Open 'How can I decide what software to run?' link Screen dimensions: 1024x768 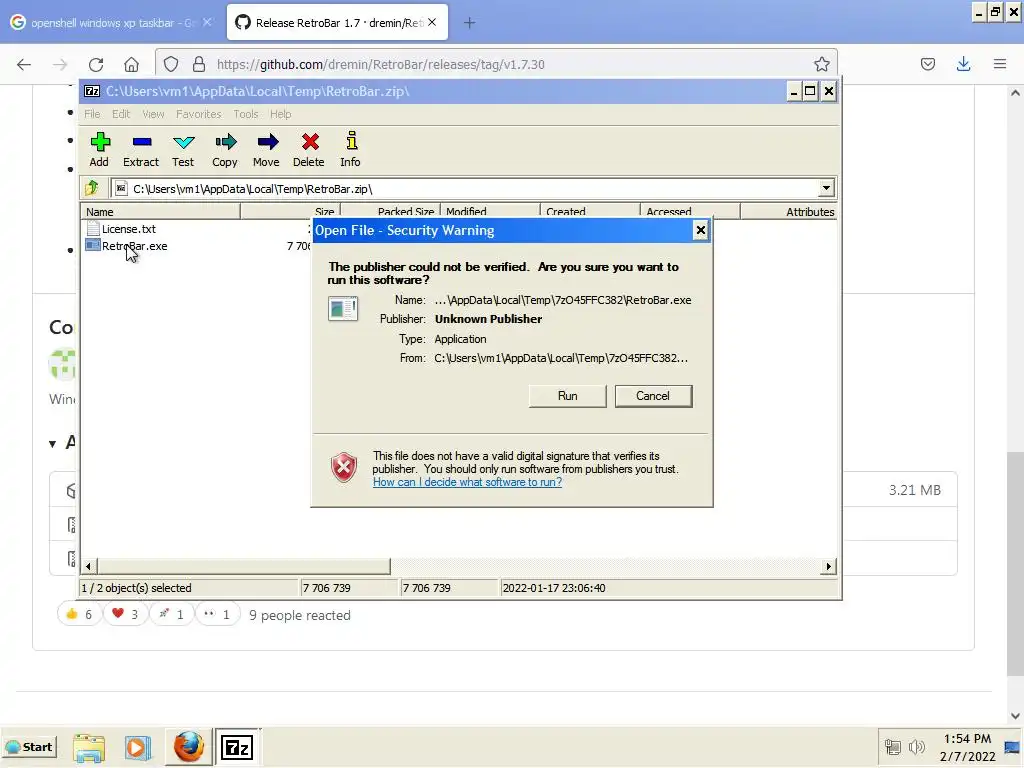point(467,482)
